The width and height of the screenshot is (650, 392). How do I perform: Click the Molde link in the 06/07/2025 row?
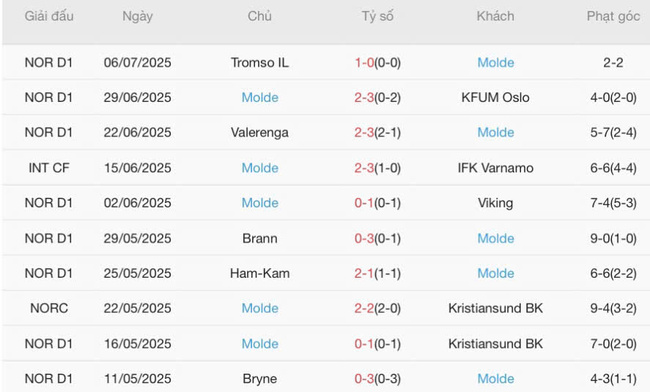[495, 63]
